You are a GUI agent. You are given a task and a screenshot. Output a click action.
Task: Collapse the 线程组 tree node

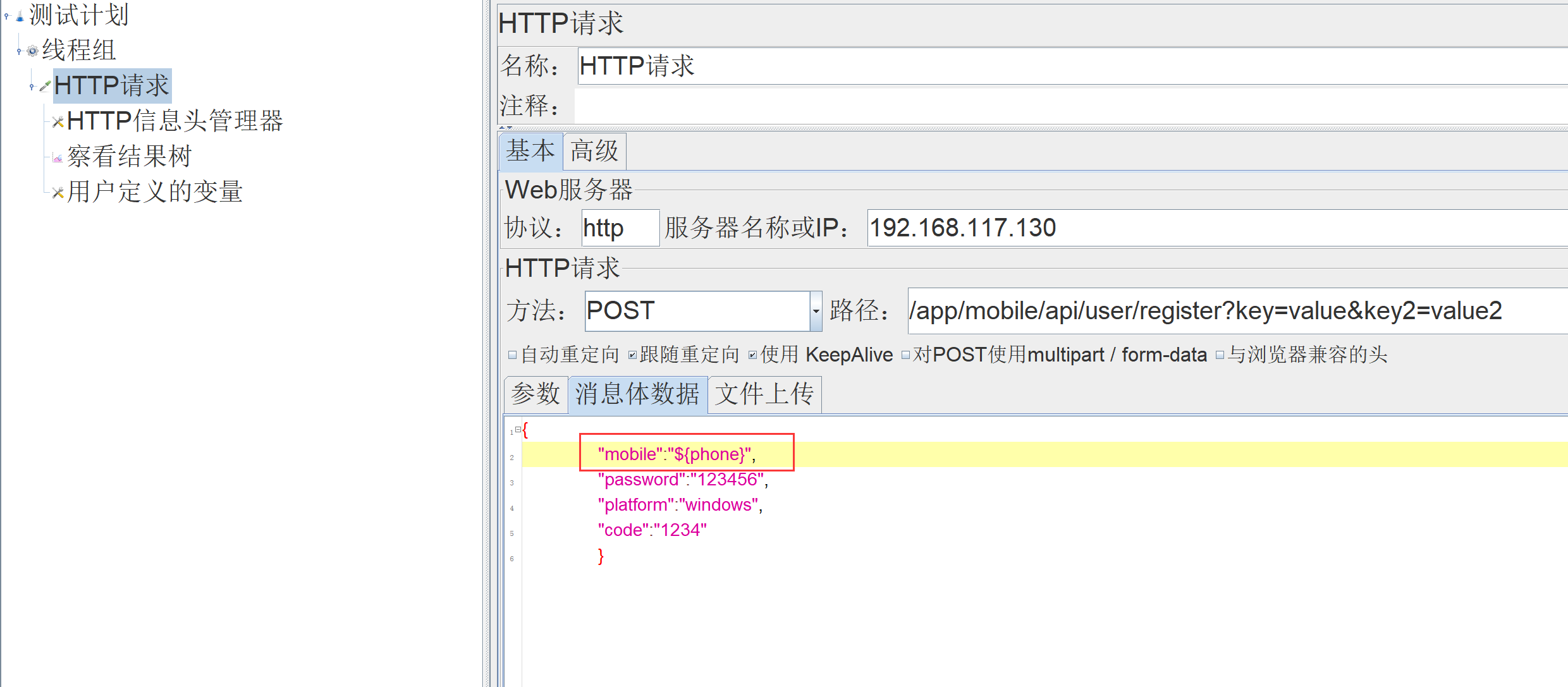tap(19, 51)
